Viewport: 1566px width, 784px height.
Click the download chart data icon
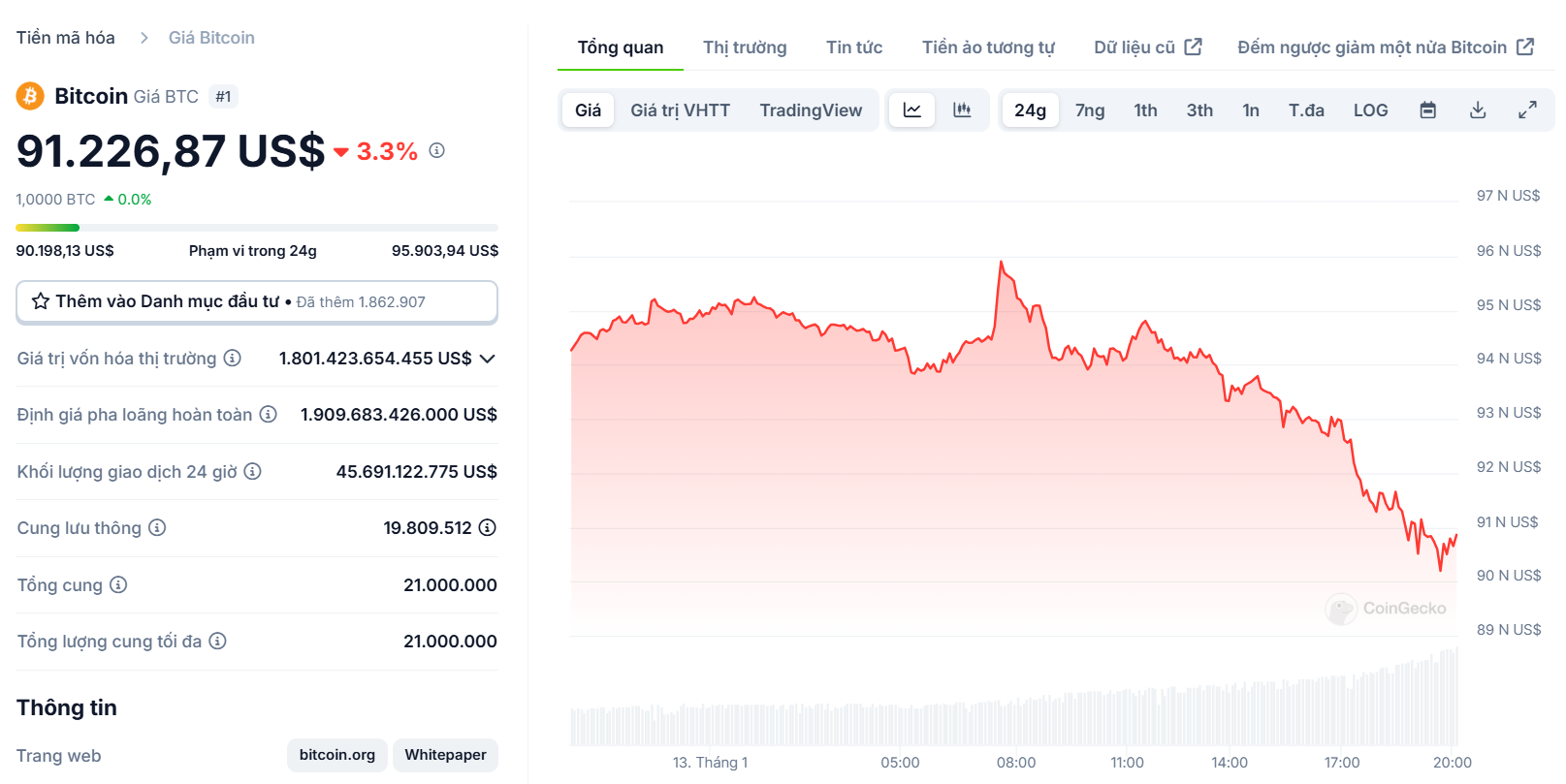coord(1478,110)
